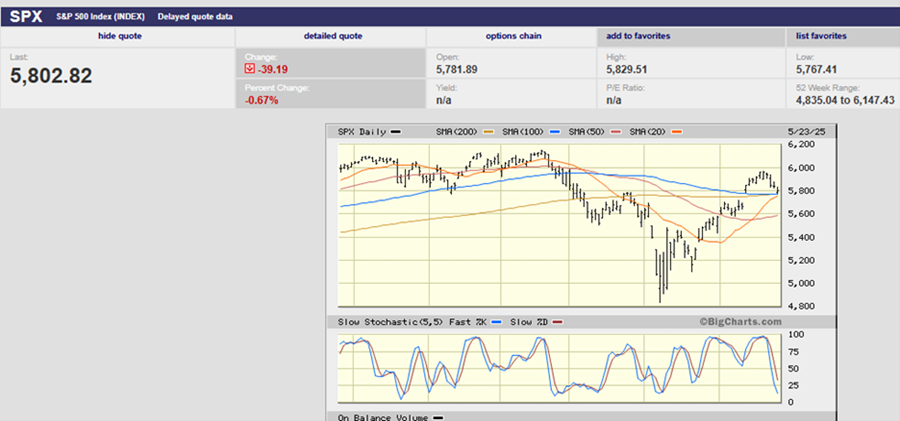Click the SPX ticker symbol header
Image resolution: width=900 pixels, height=421 pixels.
pyautogui.click(x=26, y=17)
